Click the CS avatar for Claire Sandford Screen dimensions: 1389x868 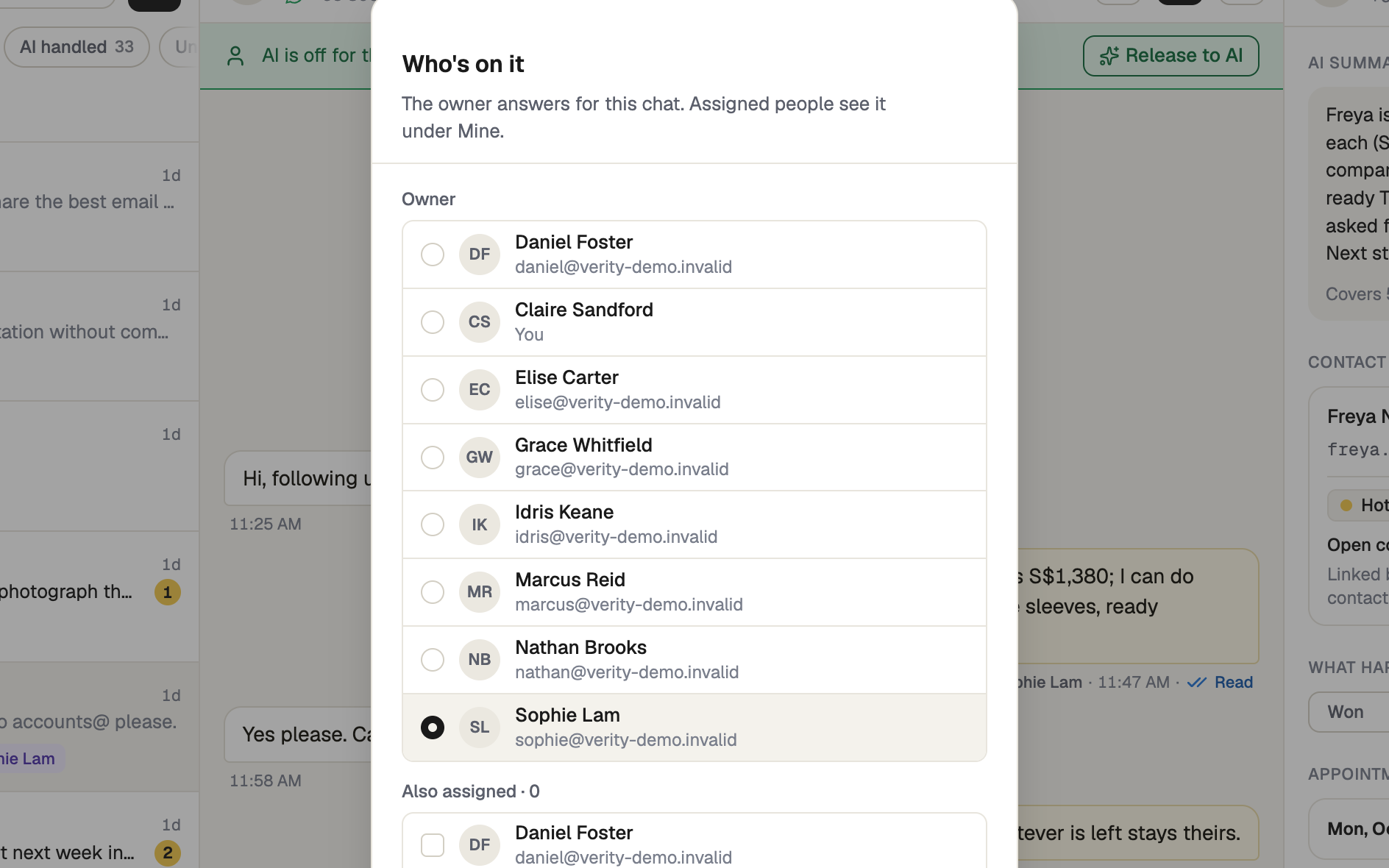480,322
